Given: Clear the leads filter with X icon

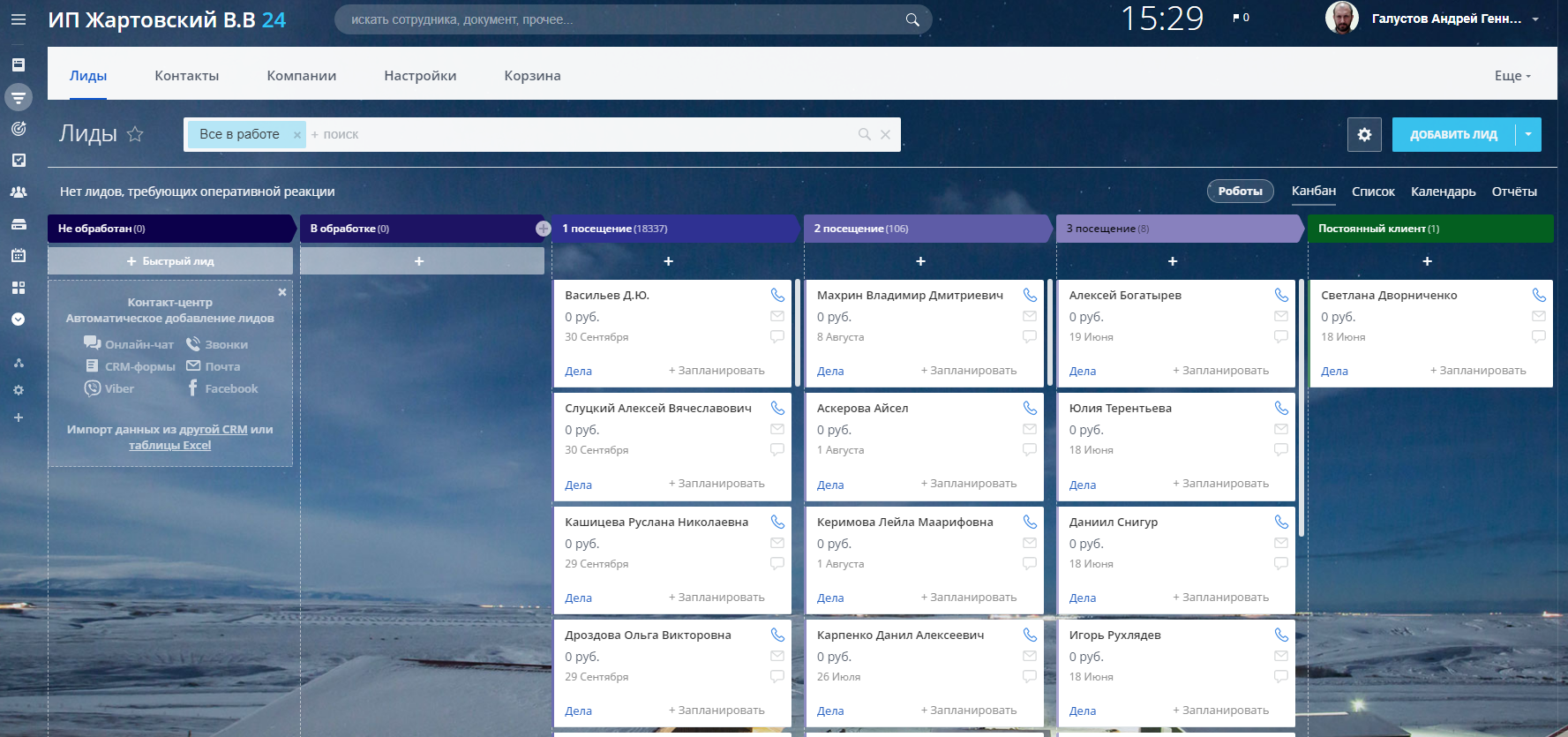Looking at the screenshot, I should pos(885,134).
